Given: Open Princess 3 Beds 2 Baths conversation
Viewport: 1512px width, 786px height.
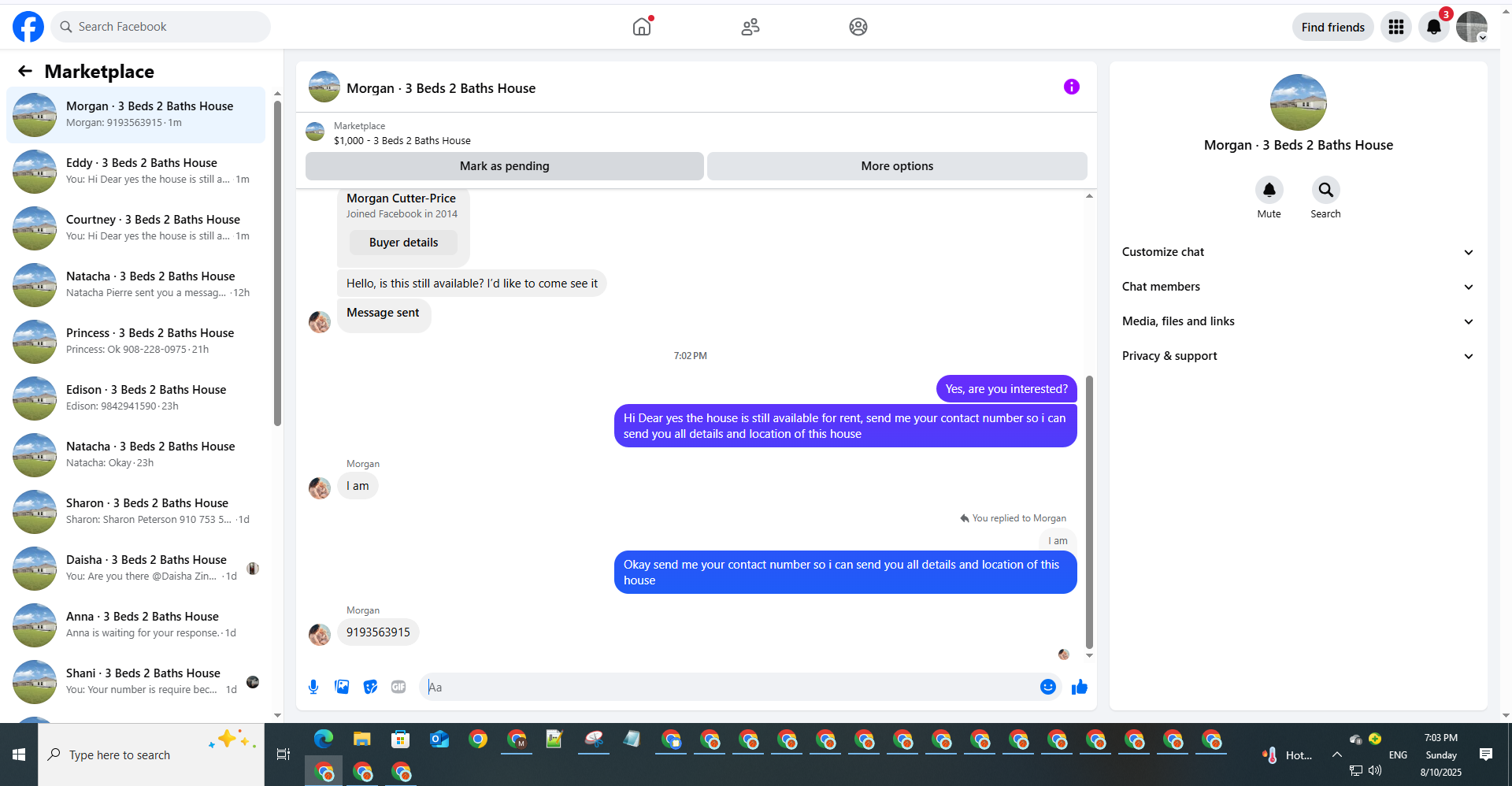Looking at the screenshot, I should click(136, 341).
